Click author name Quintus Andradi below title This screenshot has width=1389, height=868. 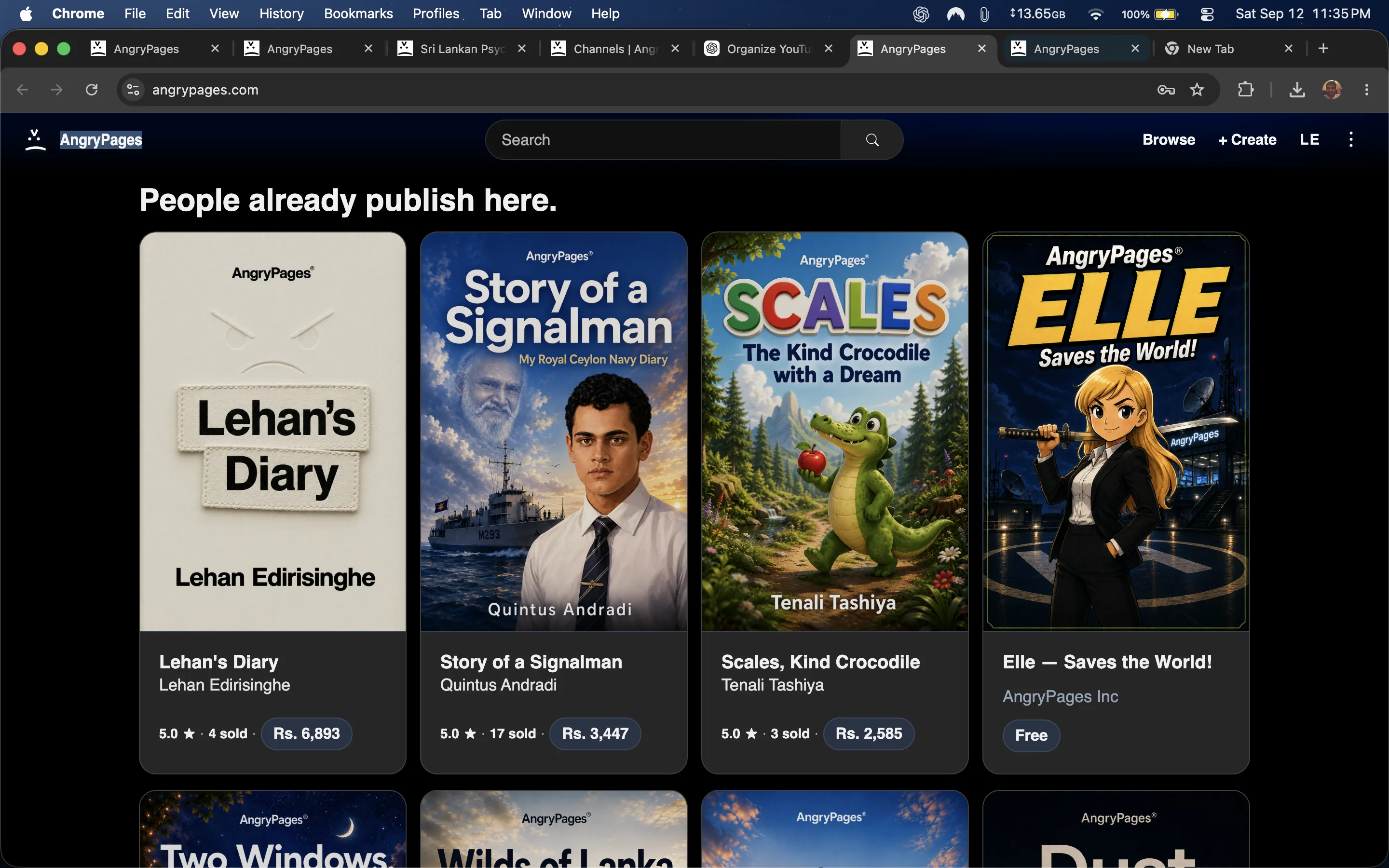498,685
